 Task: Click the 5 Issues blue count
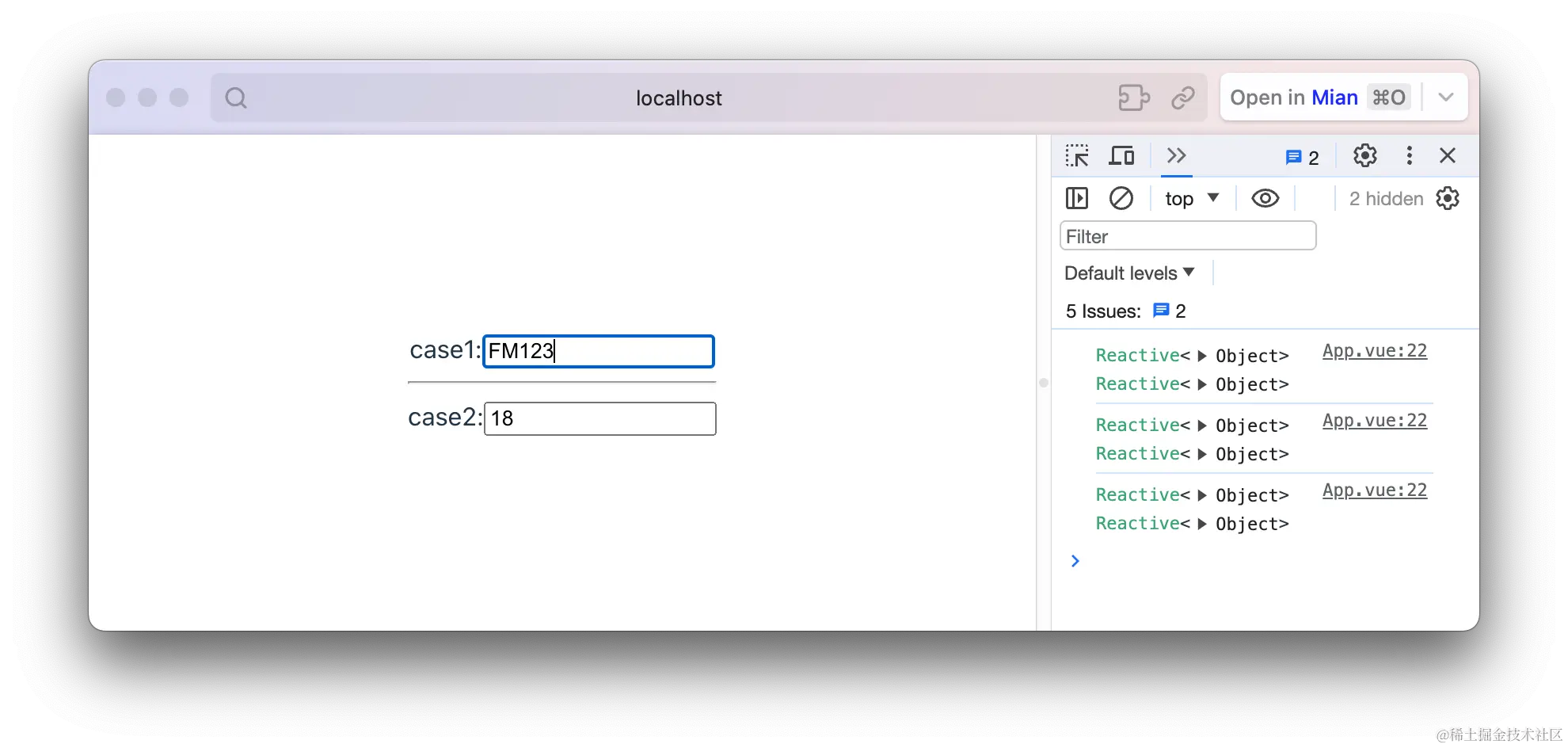click(x=1169, y=311)
